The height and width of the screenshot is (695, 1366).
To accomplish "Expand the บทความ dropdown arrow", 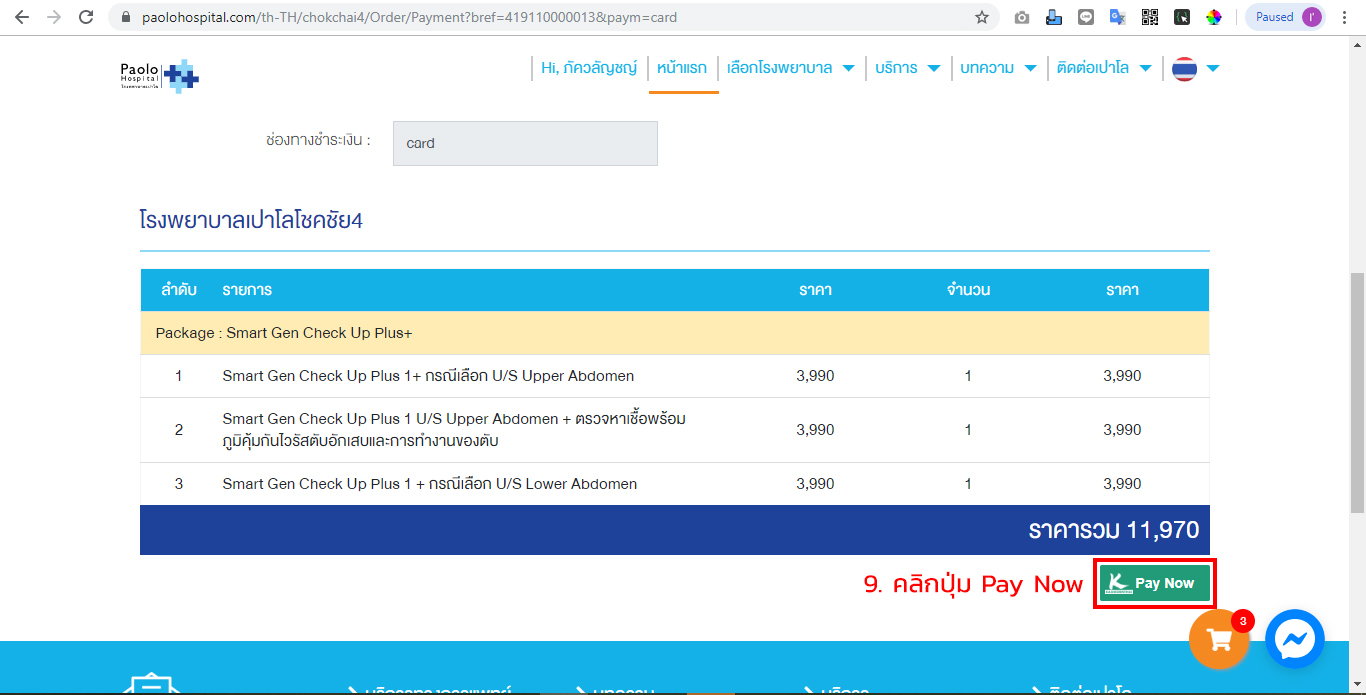I will coord(1030,69).
